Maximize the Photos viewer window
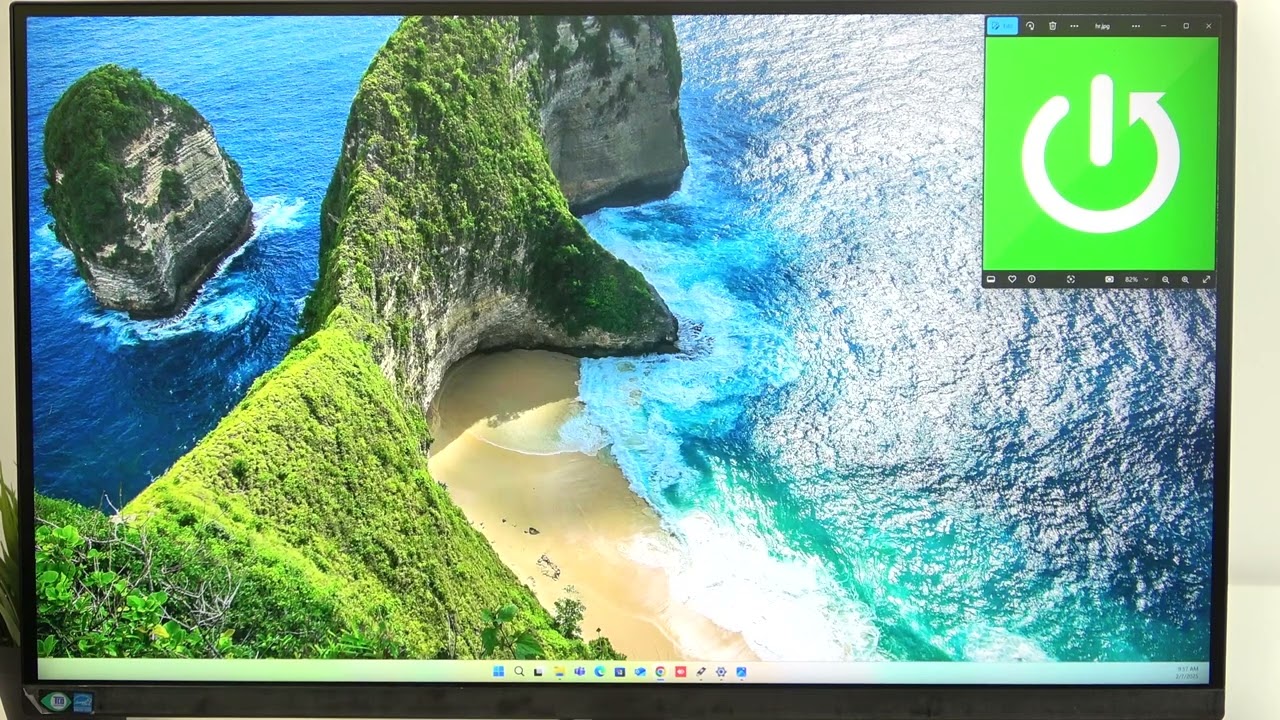Viewport: 1280px width, 720px height. click(x=1186, y=26)
